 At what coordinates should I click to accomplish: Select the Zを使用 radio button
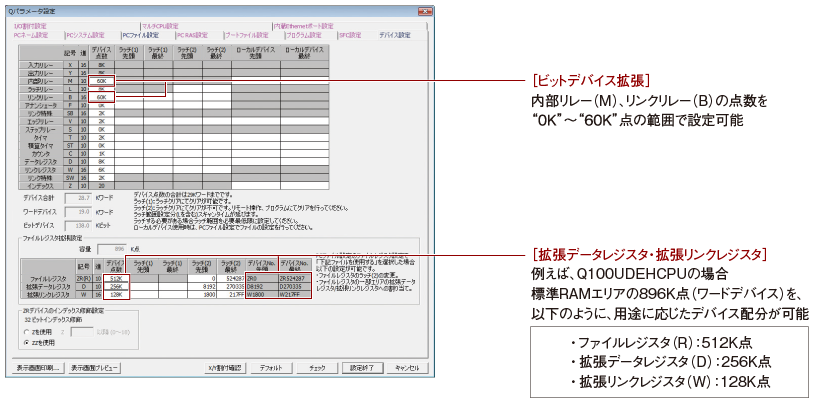(22, 330)
